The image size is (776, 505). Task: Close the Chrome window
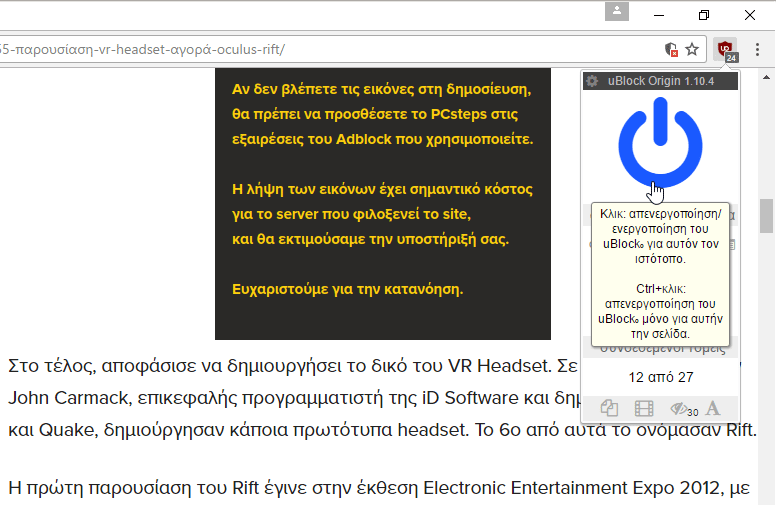coord(750,15)
